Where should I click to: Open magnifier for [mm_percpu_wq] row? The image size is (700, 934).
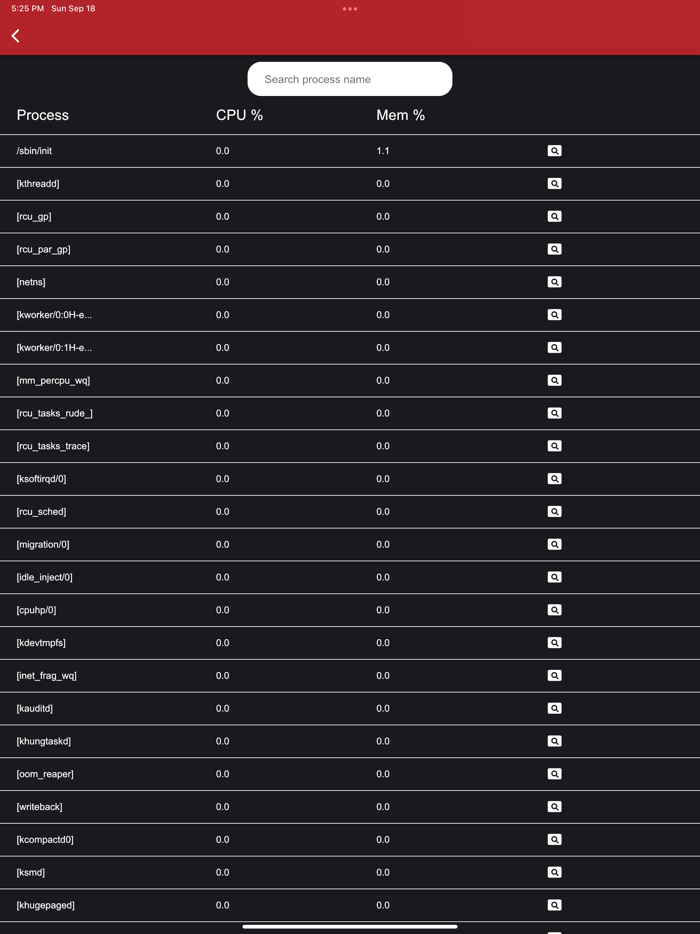point(554,380)
